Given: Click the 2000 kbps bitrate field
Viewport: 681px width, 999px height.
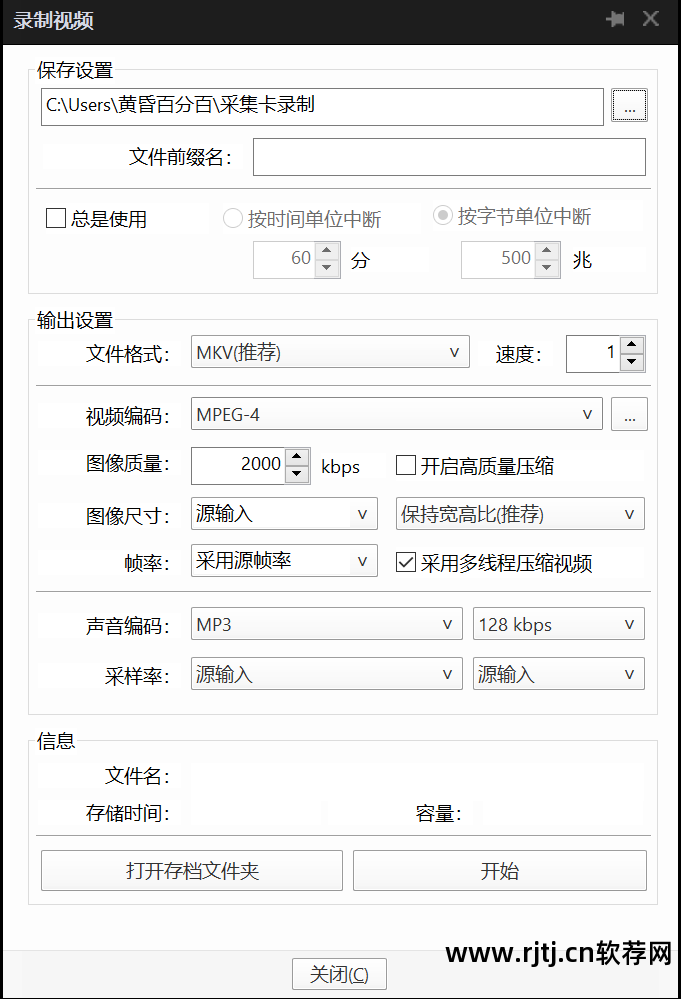Looking at the screenshot, I should point(239,465).
